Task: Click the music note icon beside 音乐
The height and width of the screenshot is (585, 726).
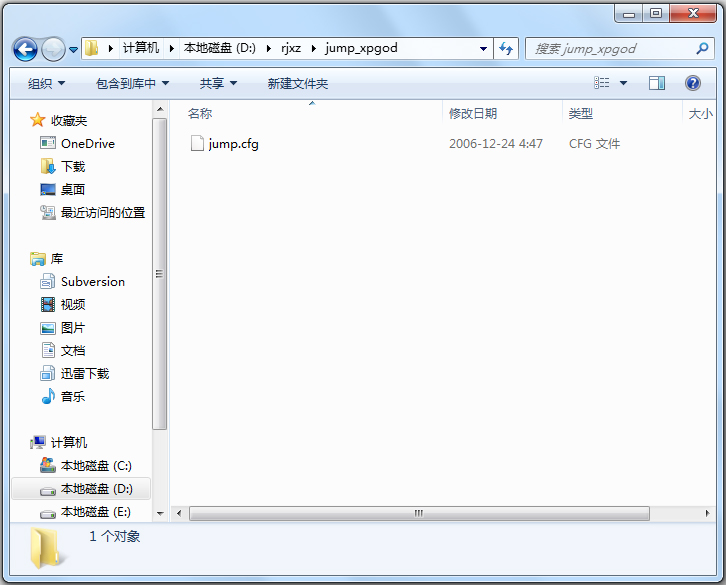Action: tap(48, 396)
